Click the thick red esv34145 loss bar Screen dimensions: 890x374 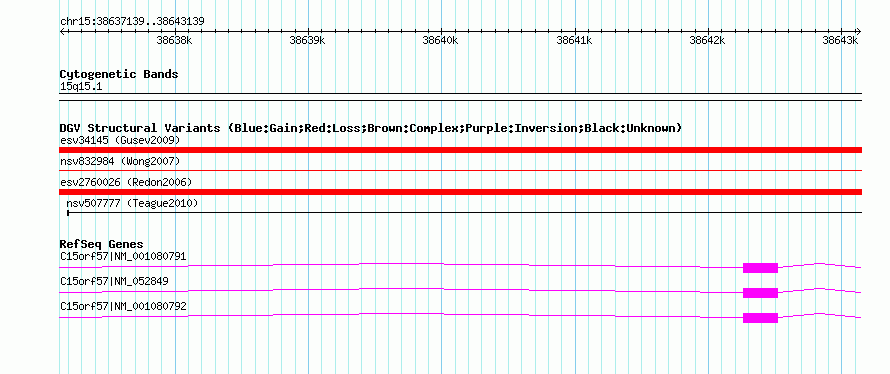pyautogui.click(x=460, y=150)
